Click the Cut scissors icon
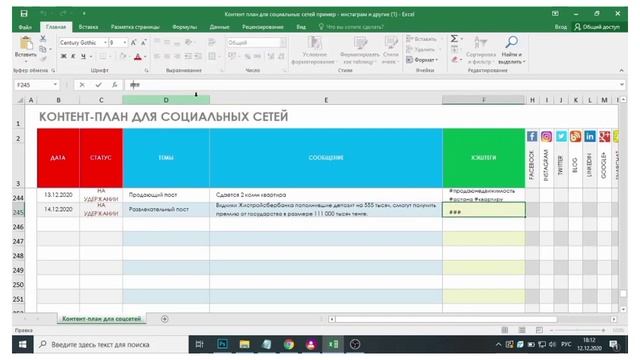This screenshot has width=640, height=360. pyautogui.click(x=43, y=39)
